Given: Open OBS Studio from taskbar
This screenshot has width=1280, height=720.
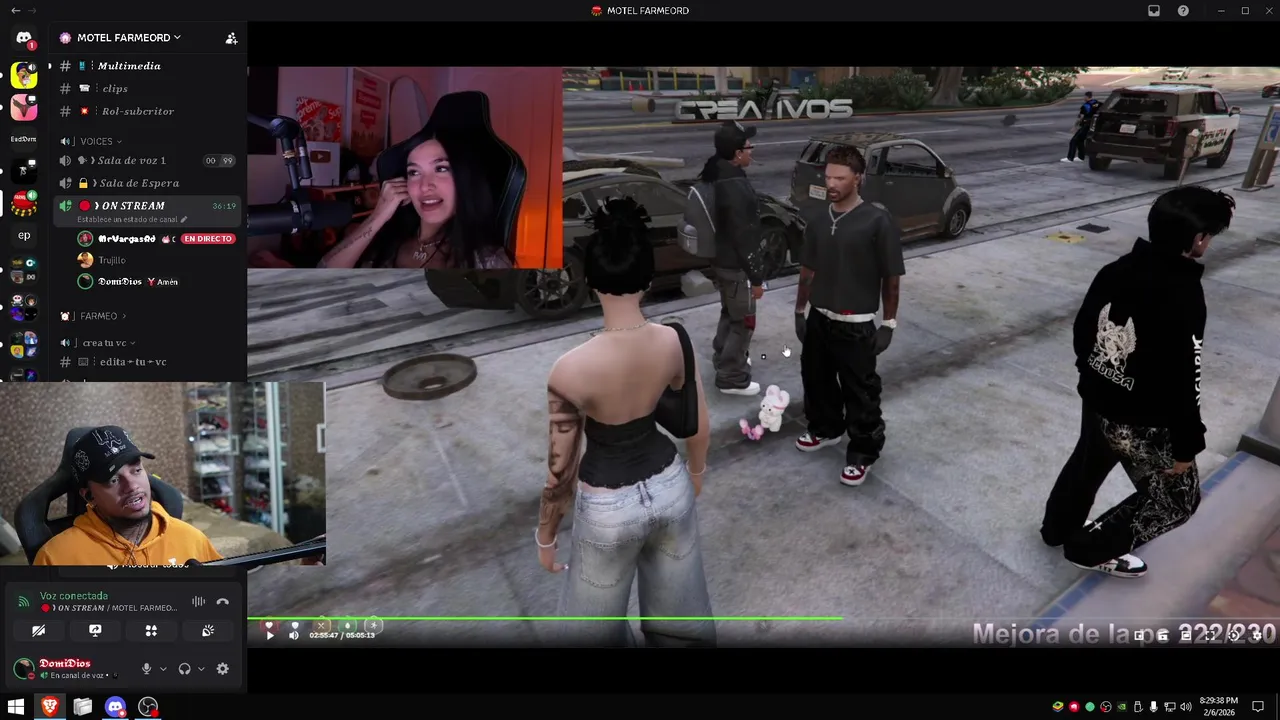Looking at the screenshot, I should 148,707.
